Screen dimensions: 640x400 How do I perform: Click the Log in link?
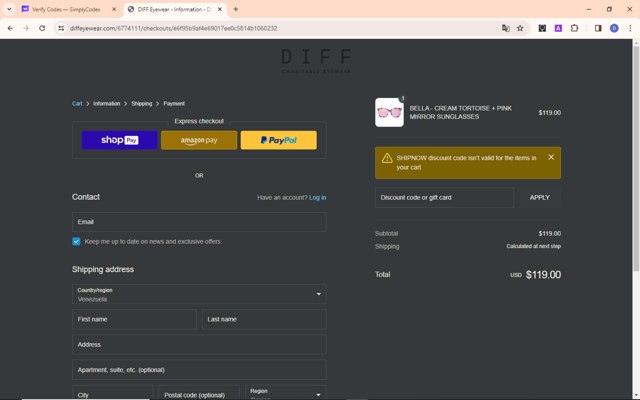point(318,198)
